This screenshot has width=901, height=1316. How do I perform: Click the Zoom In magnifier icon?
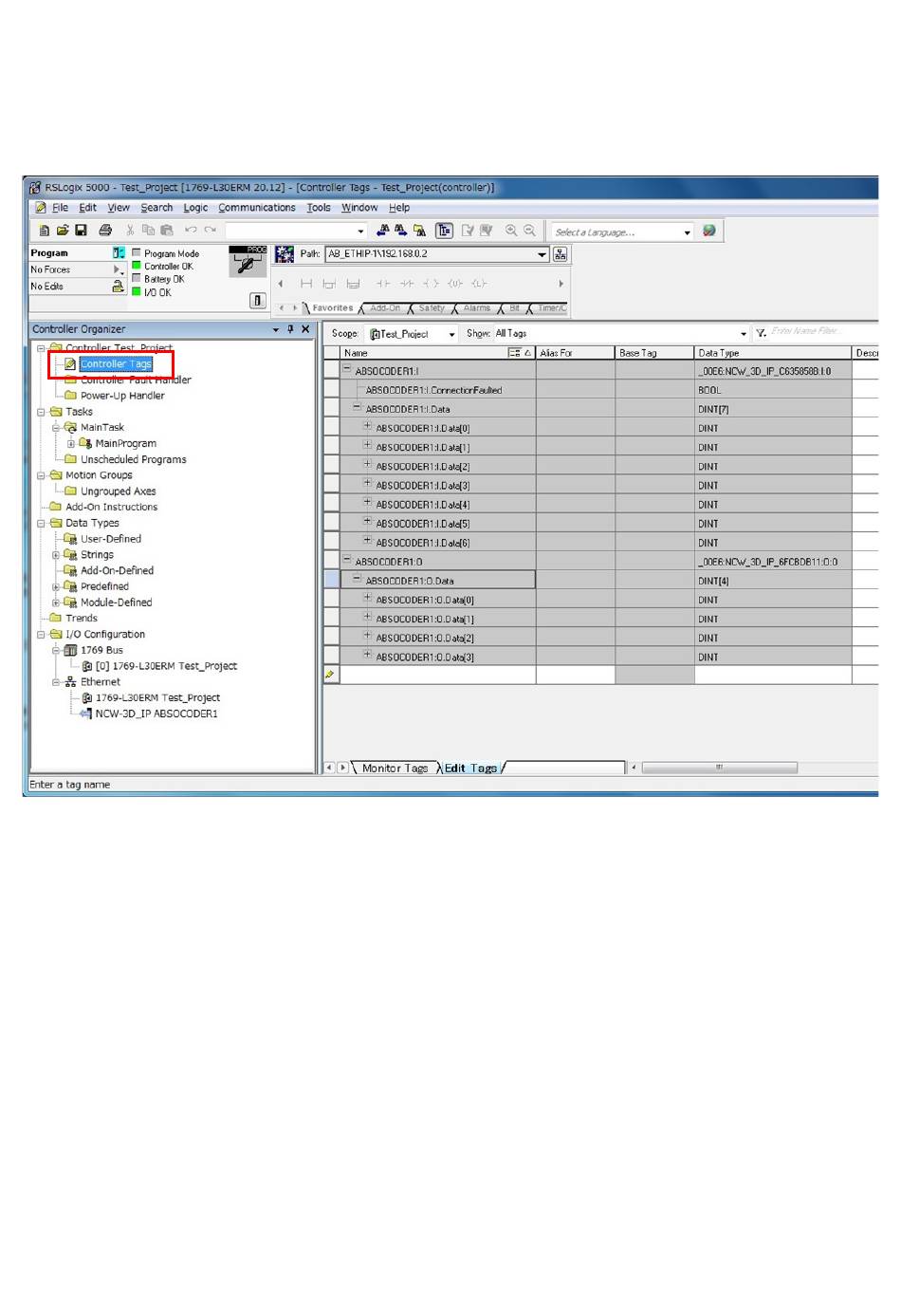coord(511,231)
